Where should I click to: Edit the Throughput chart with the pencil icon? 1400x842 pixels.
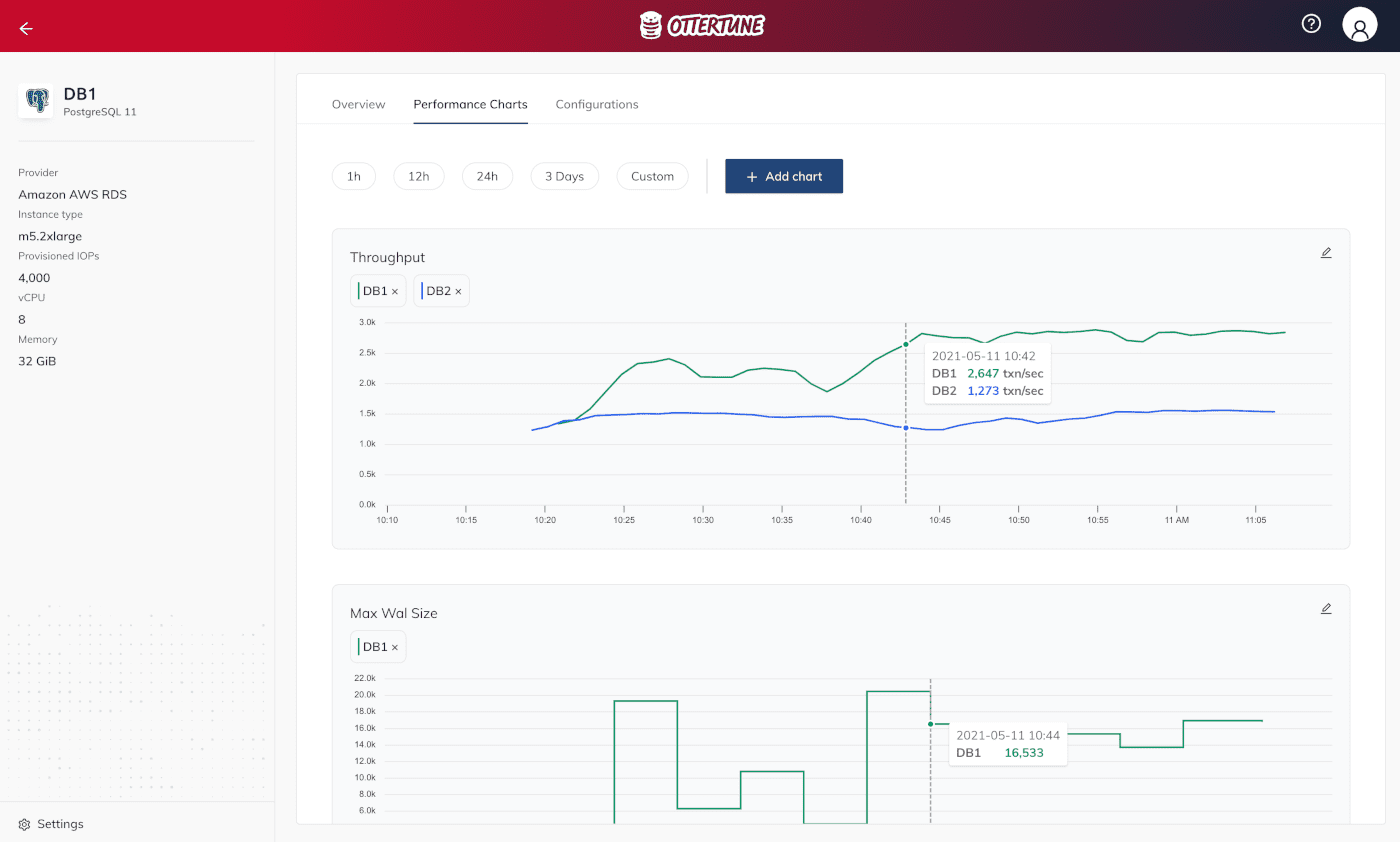click(1326, 252)
